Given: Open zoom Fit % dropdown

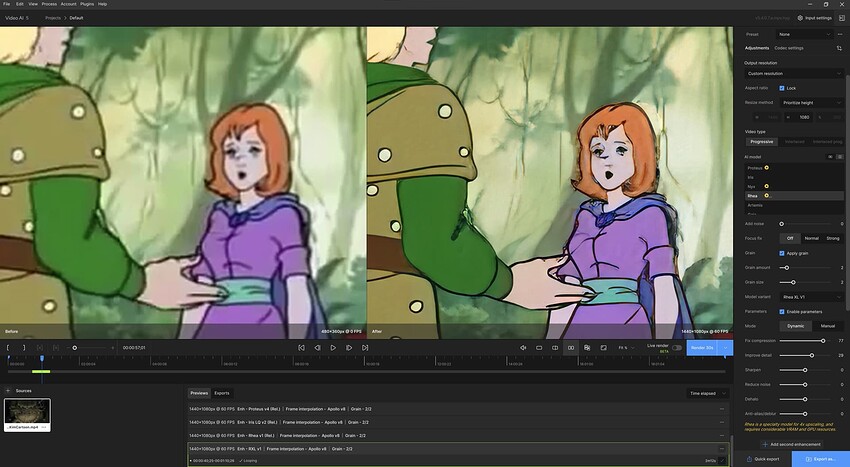Looking at the screenshot, I should (x=626, y=348).
